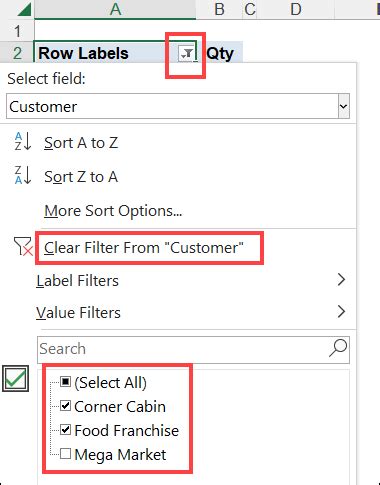Expand the Label Filters submenu arrow
The width and height of the screenshot is (380, 485).
tap(341, 280)
